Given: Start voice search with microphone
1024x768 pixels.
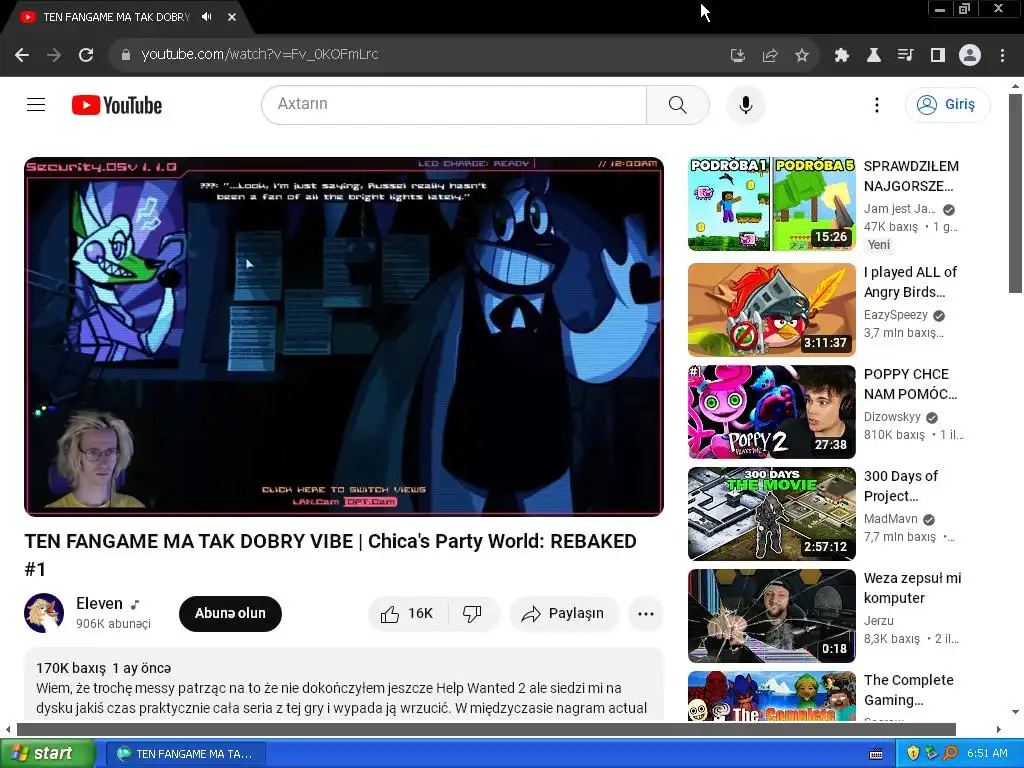Looking at the screenshot, I should tap(746, 104).
